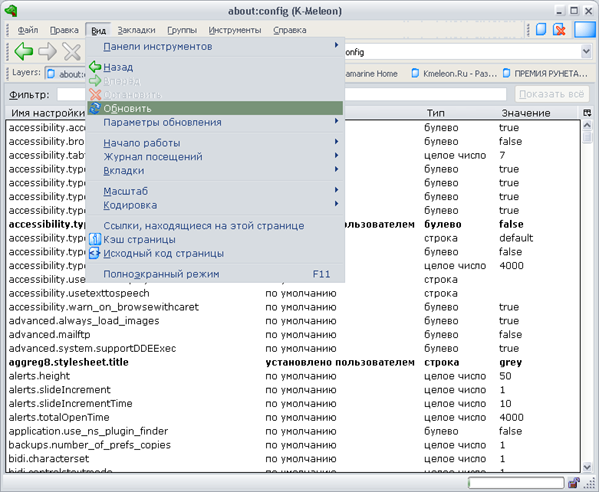The image size is (599, 492).
Task: Select the alerts.slideIncrementTime row
Action: click(293, 403)
